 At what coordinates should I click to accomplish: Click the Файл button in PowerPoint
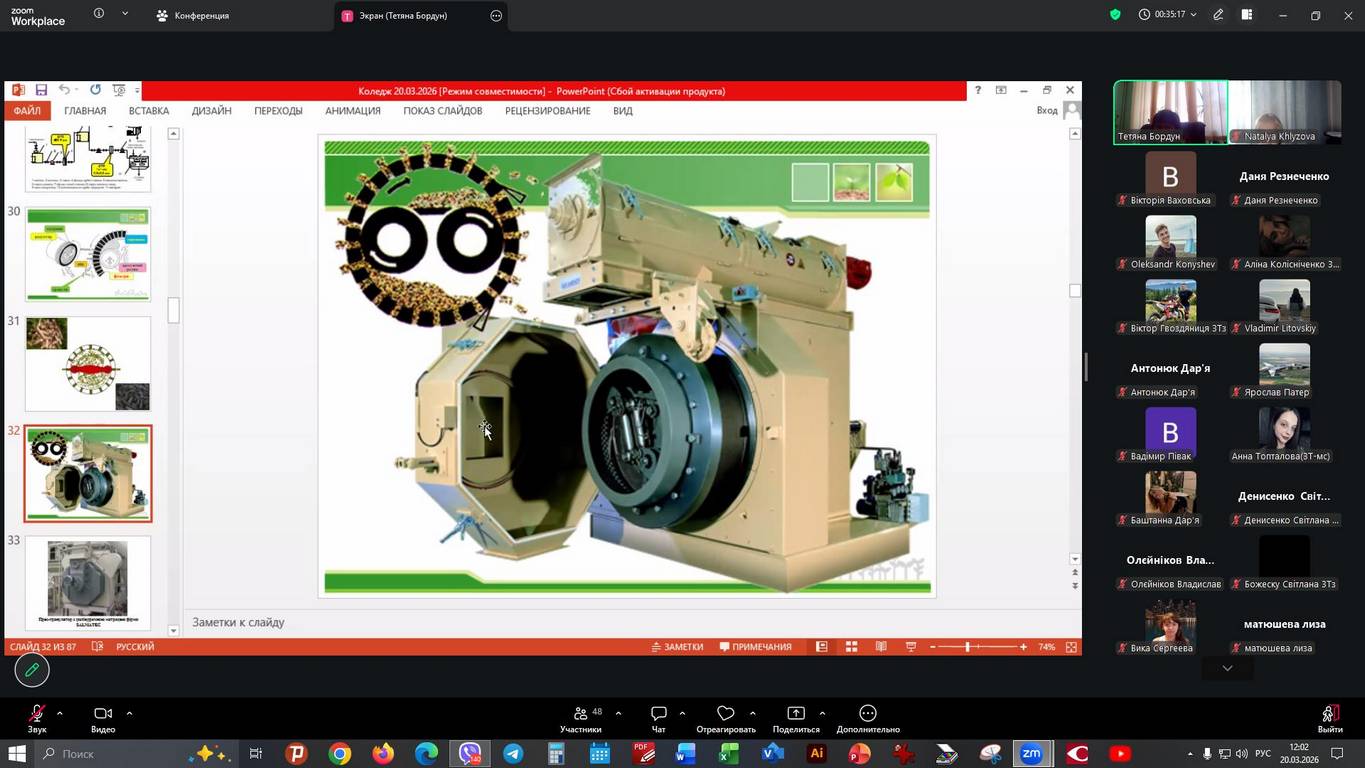[x=27, y=111]
